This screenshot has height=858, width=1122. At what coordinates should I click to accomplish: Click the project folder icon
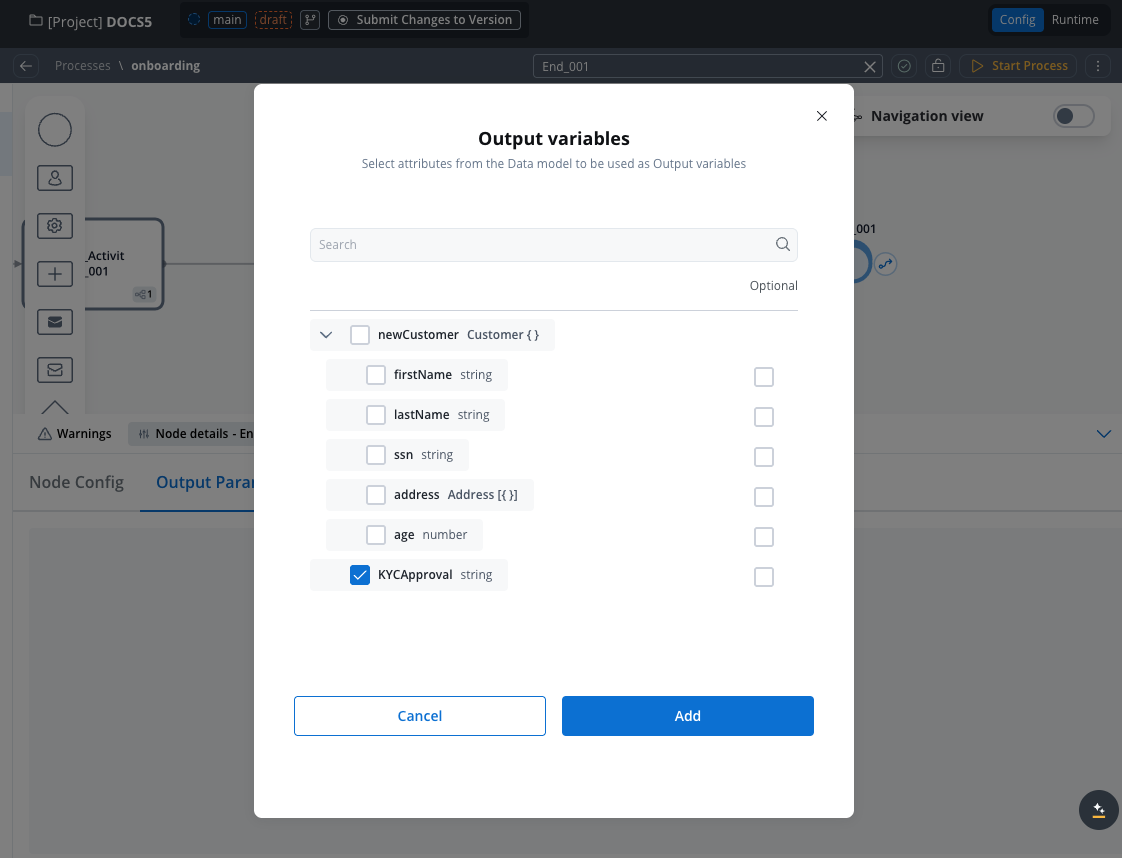pos(35,21)
